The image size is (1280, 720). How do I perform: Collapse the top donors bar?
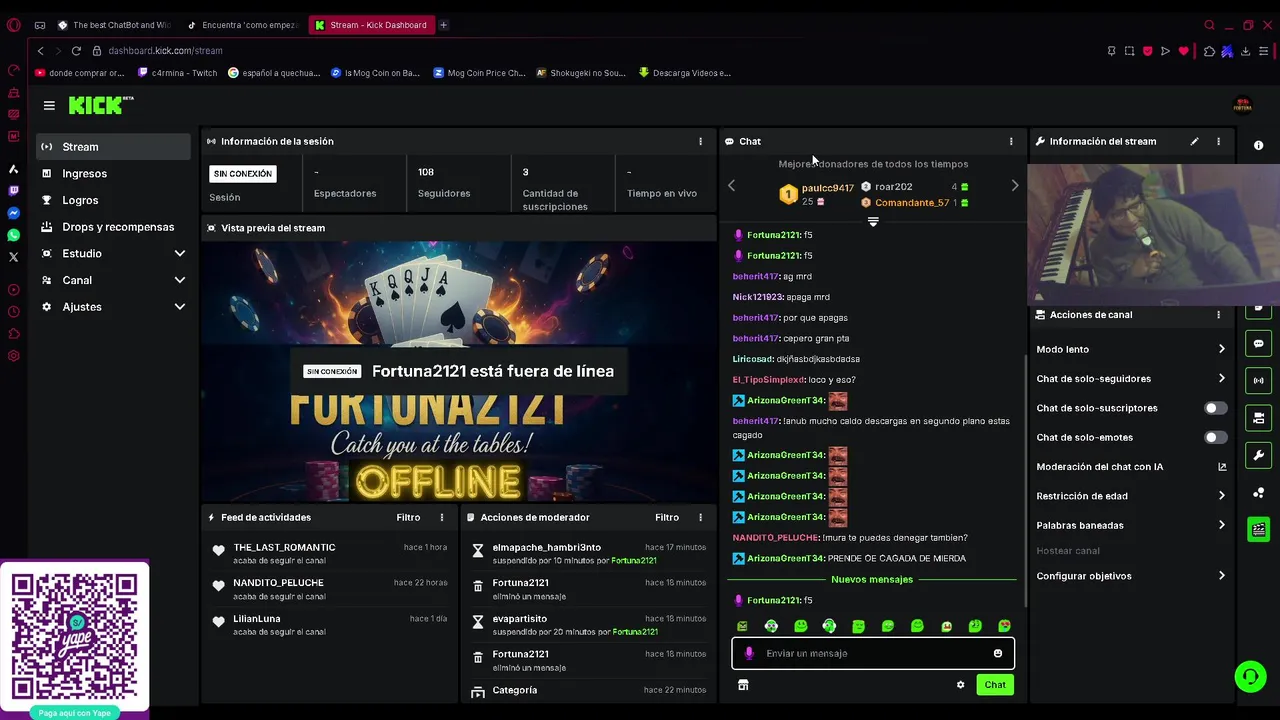(873, 222)
